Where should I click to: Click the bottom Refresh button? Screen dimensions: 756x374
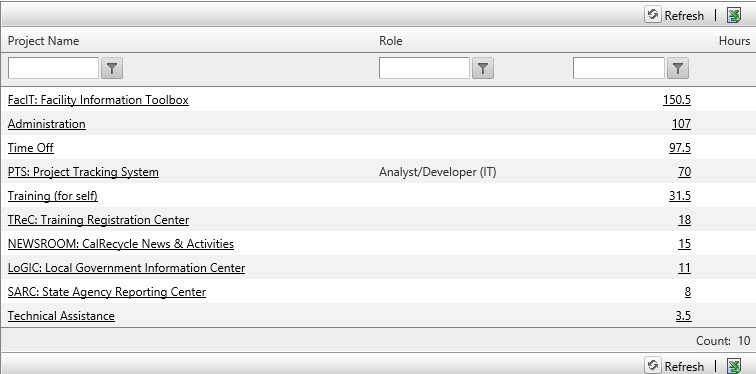click(x=675, y=366)
